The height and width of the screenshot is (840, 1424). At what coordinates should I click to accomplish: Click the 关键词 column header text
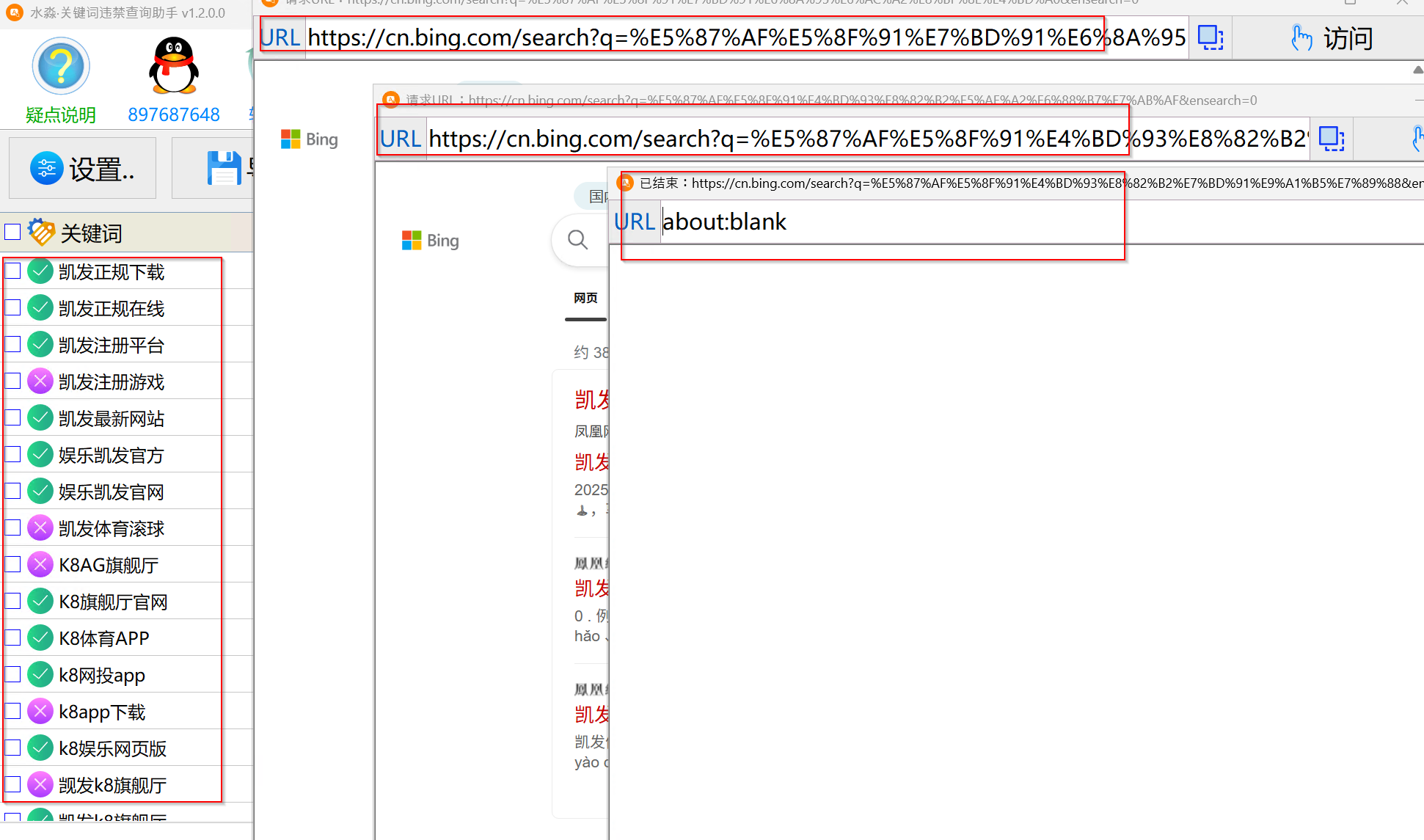pyautogui.click(x=91, y=233)
